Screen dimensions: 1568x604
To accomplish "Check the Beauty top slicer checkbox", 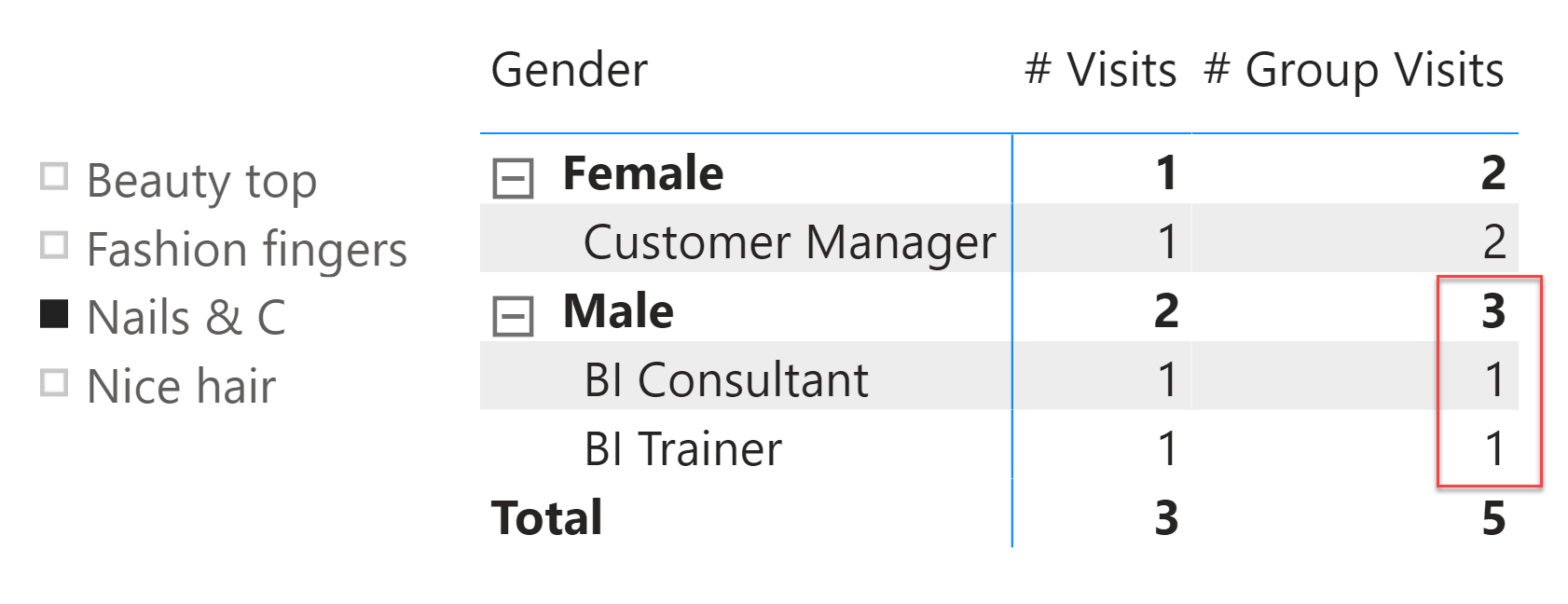I will coord(54,176).
